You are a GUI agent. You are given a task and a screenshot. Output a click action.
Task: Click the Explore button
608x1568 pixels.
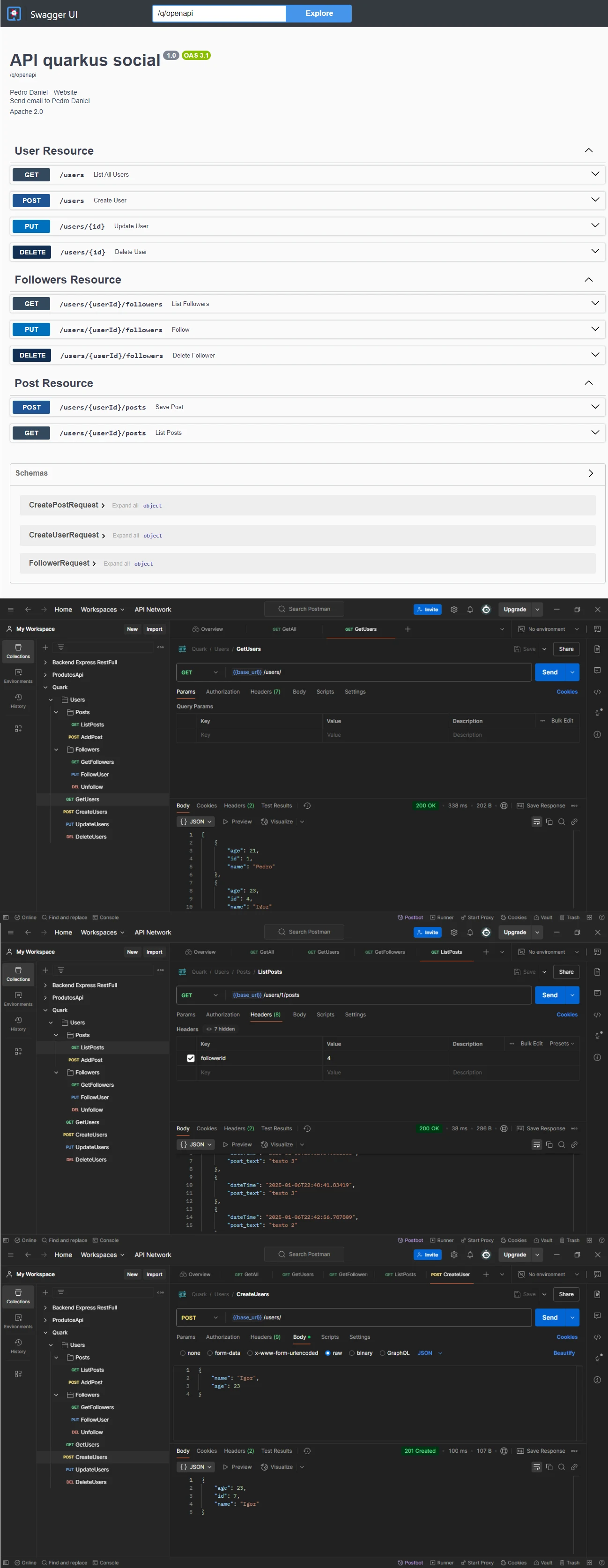319,14
